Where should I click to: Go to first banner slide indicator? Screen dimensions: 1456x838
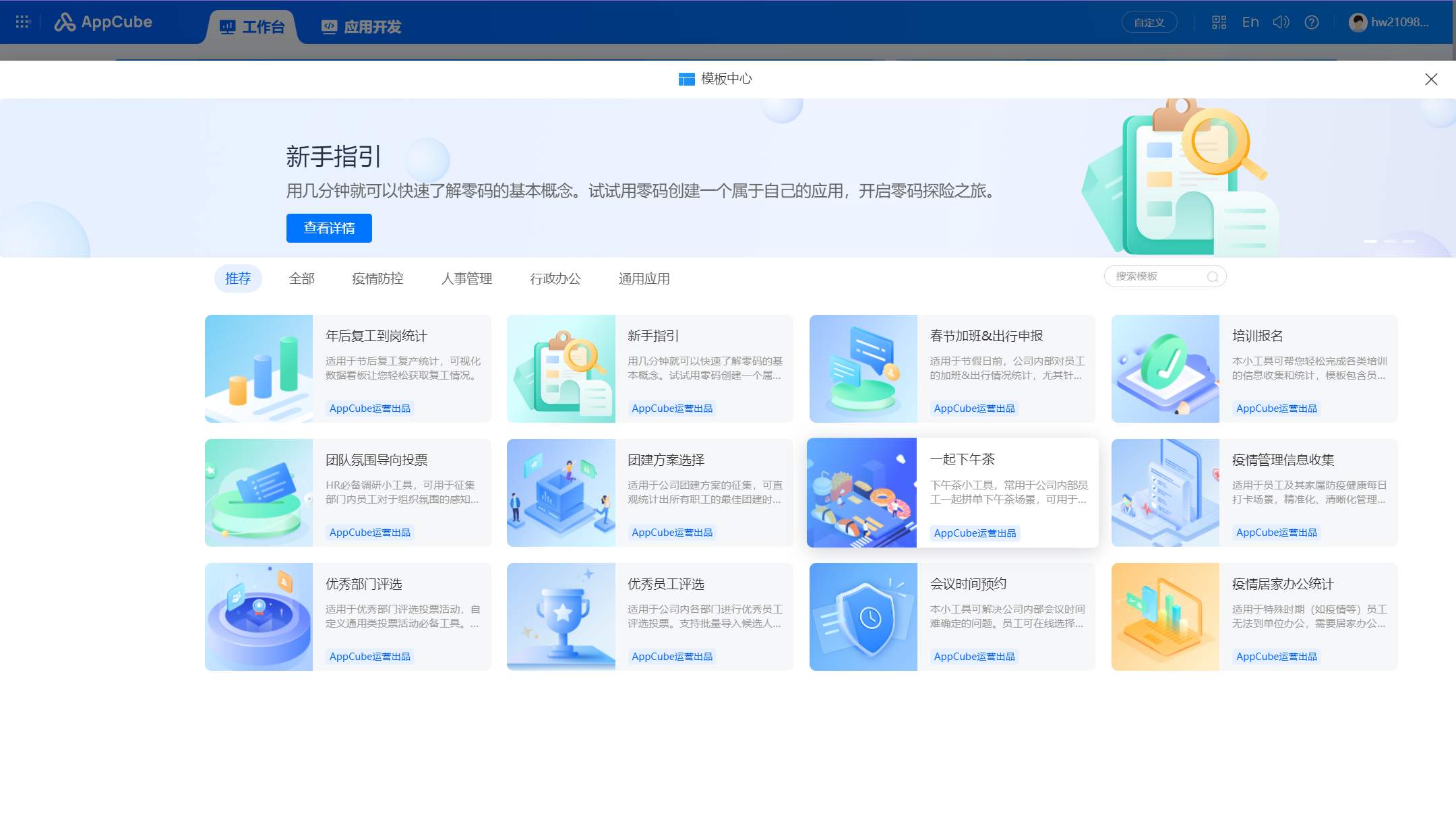[x=1370, y=241]
